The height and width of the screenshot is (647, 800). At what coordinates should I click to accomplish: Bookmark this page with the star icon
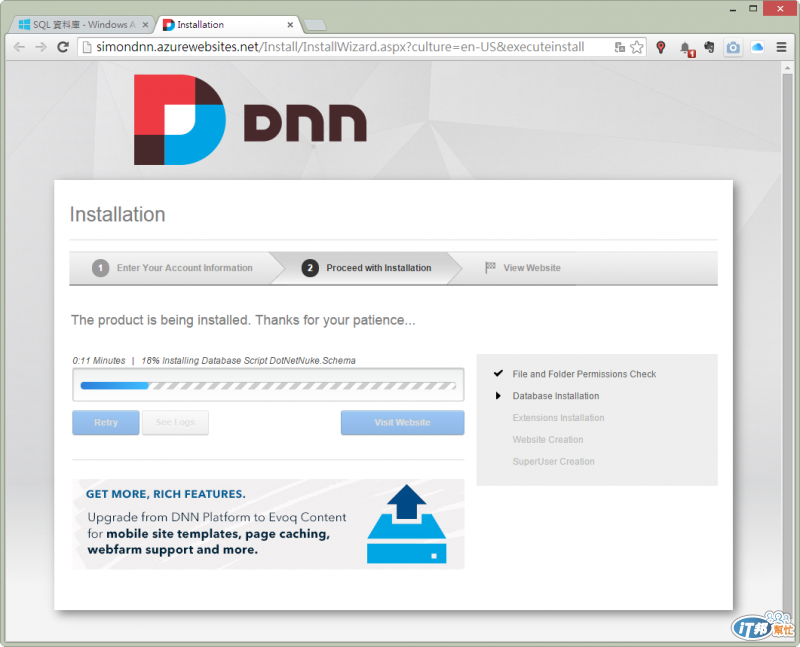637,47
